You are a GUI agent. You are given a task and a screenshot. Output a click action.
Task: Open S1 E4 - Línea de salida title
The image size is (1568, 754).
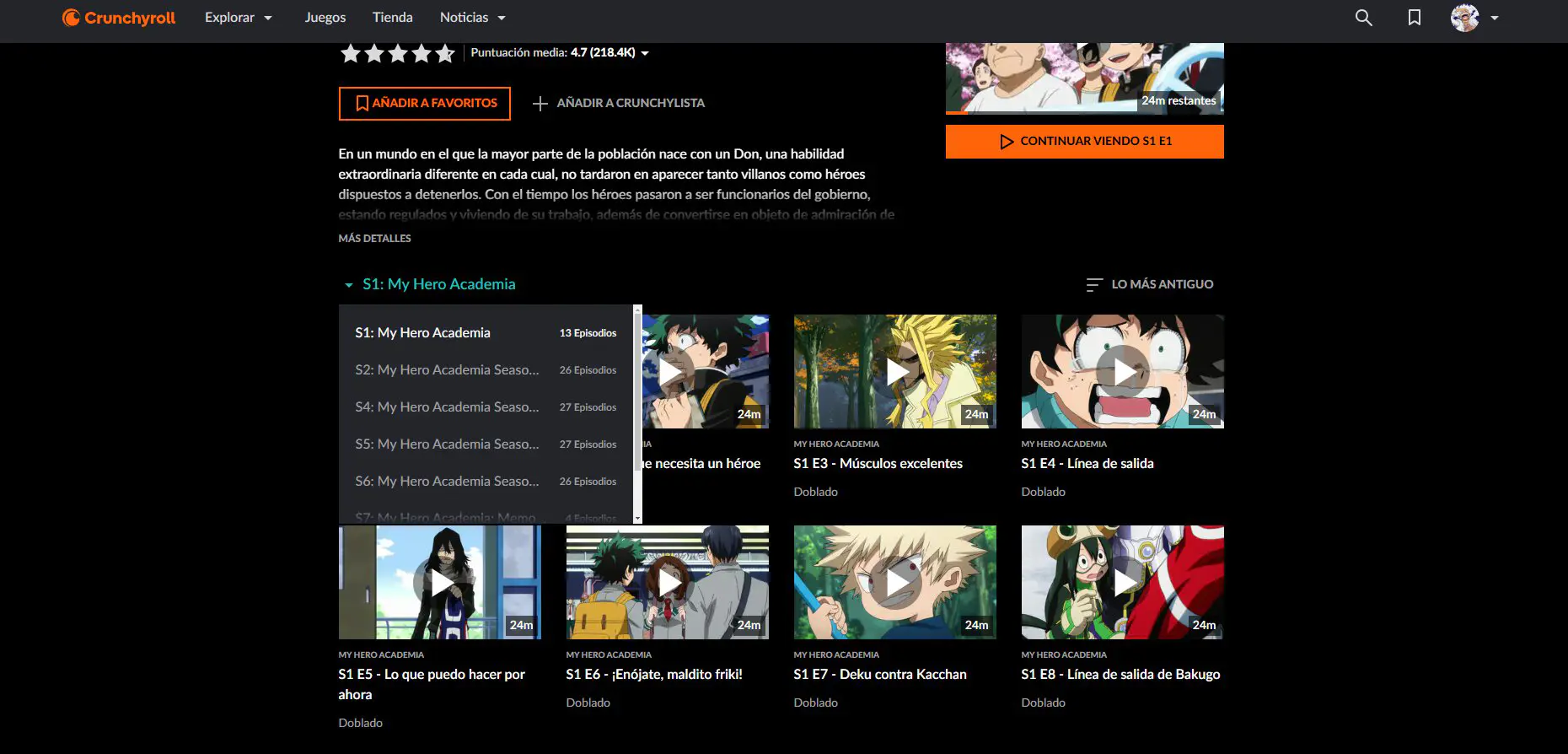pos(1087,464)
